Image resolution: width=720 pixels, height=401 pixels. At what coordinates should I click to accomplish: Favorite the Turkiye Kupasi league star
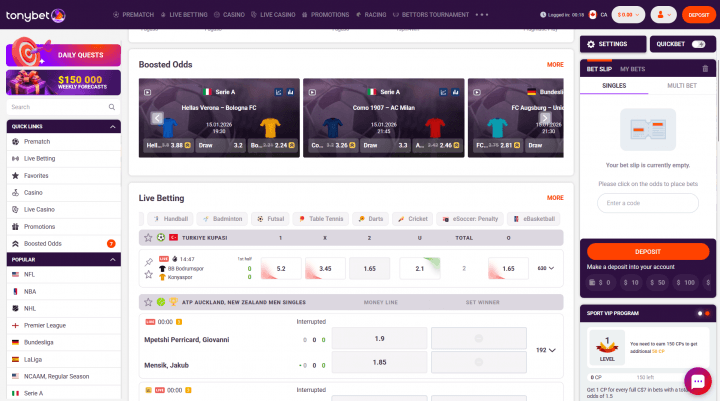click(x=148, y=237)
